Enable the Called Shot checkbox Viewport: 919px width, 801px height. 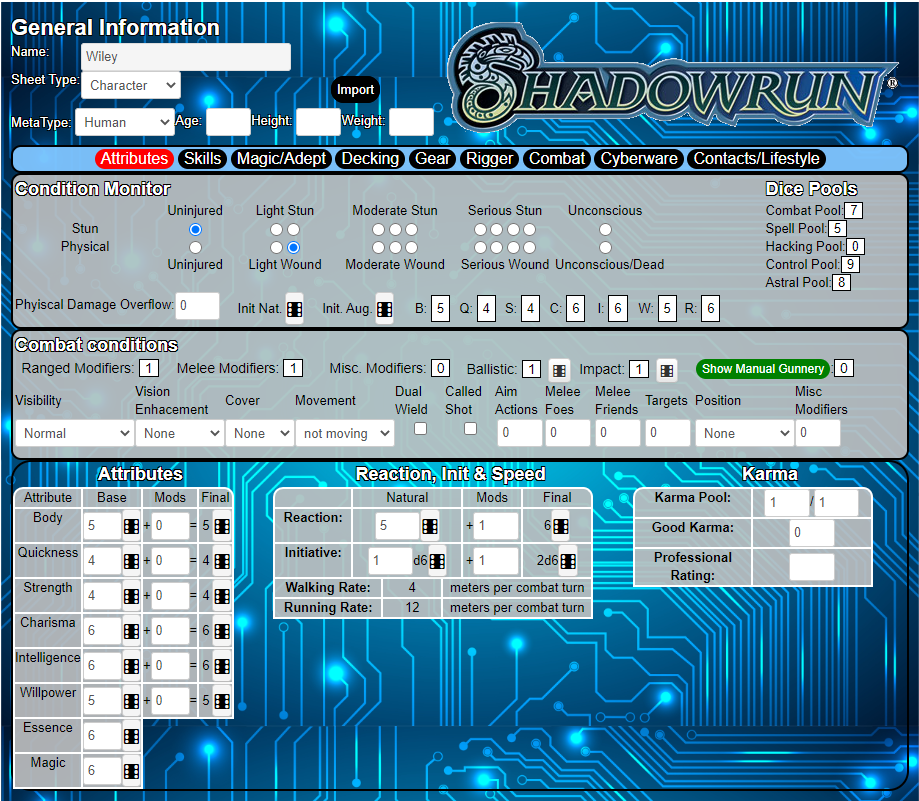coord(470,429)
